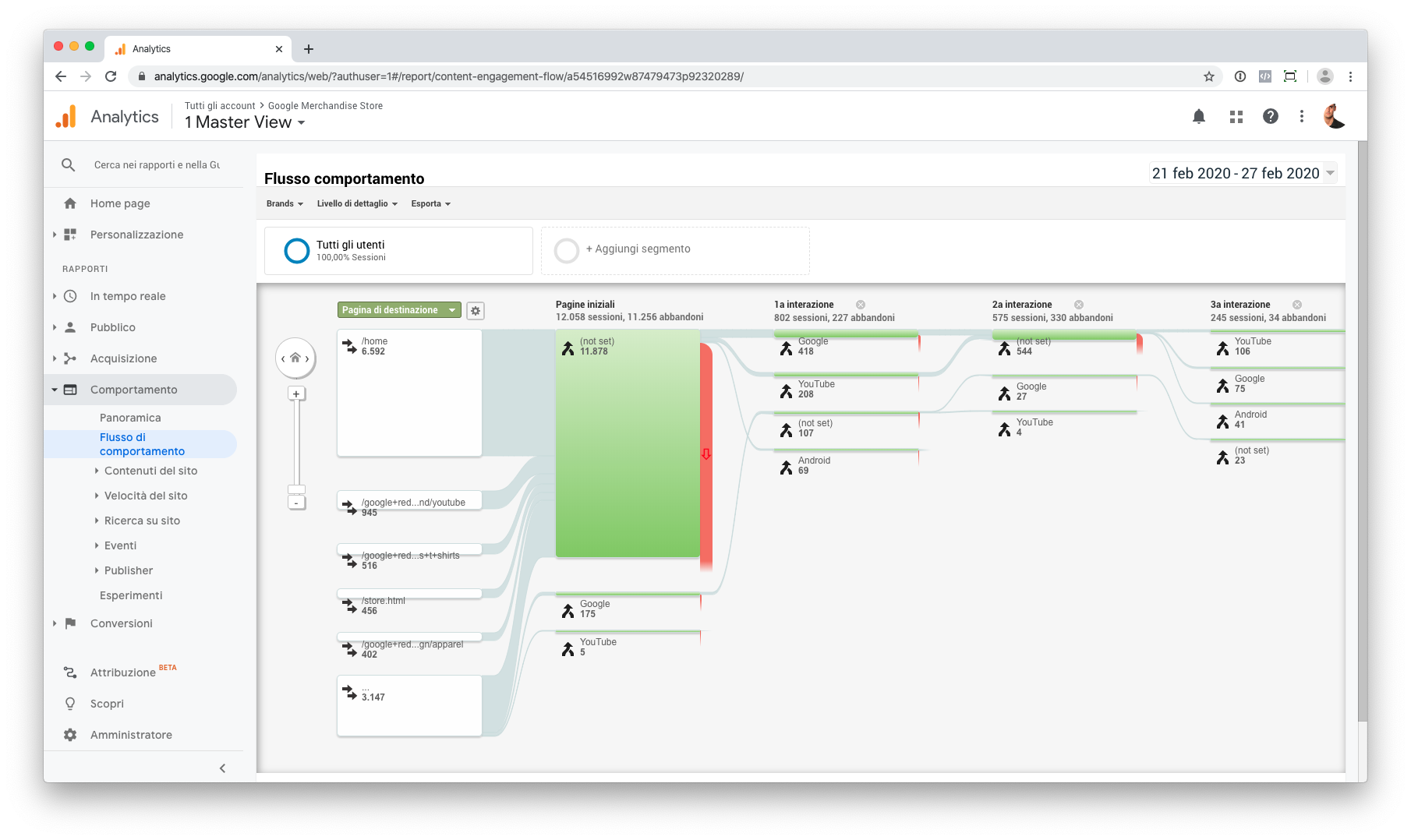Click the sidebar search magnifier icon
Viewport: 1411px width, 840px height.
[x=69, y=165]
